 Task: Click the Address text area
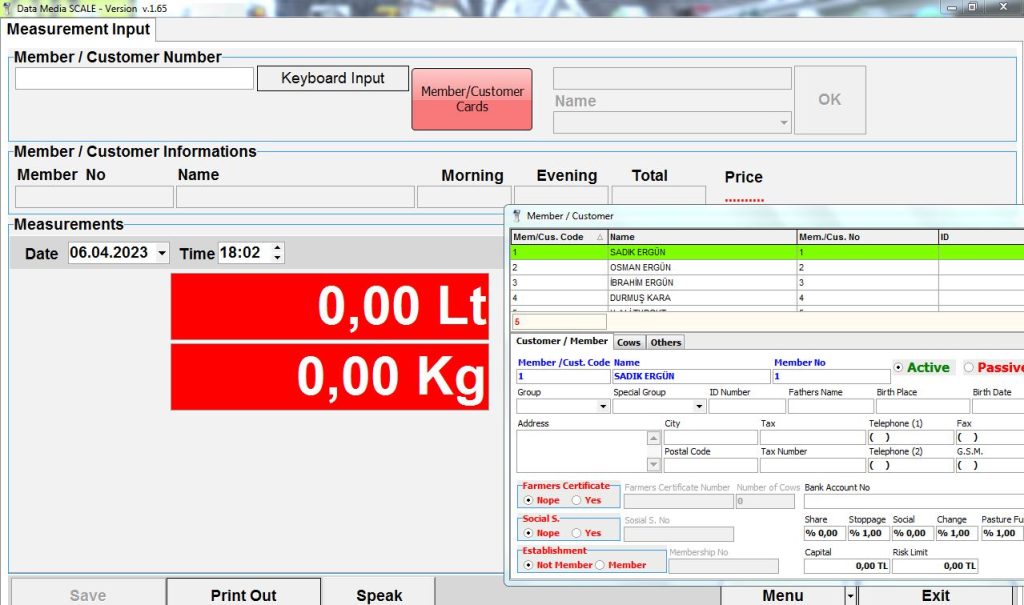pyautogui.click(x=582, y=451)
